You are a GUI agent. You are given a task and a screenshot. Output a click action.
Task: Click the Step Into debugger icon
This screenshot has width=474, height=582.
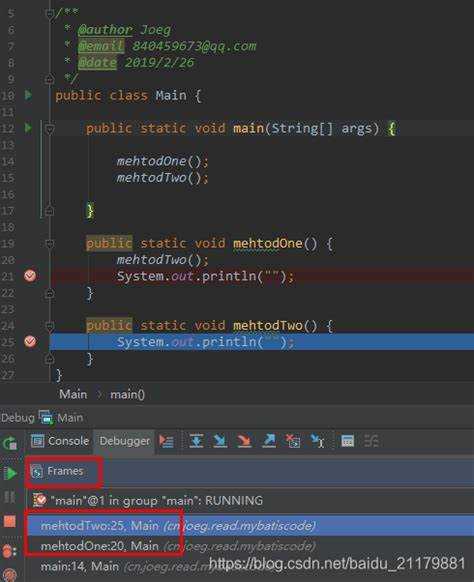(220, 441)
